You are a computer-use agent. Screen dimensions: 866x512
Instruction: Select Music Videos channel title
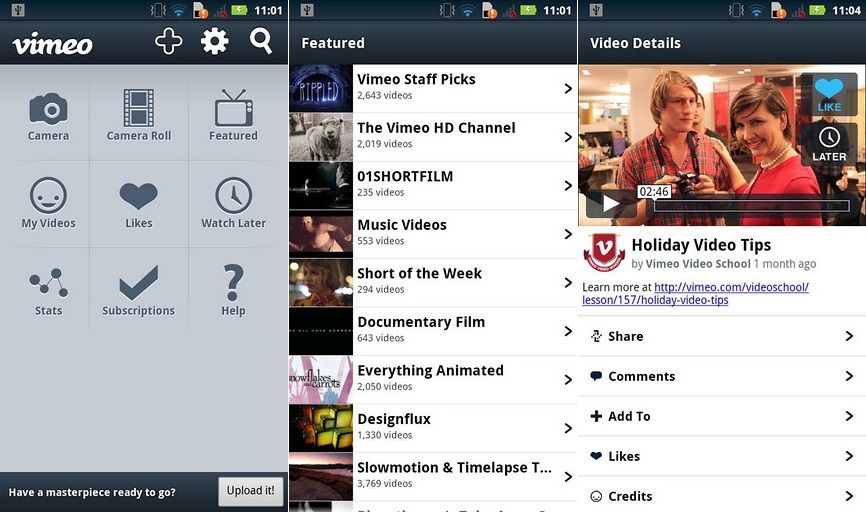point(402,225)
